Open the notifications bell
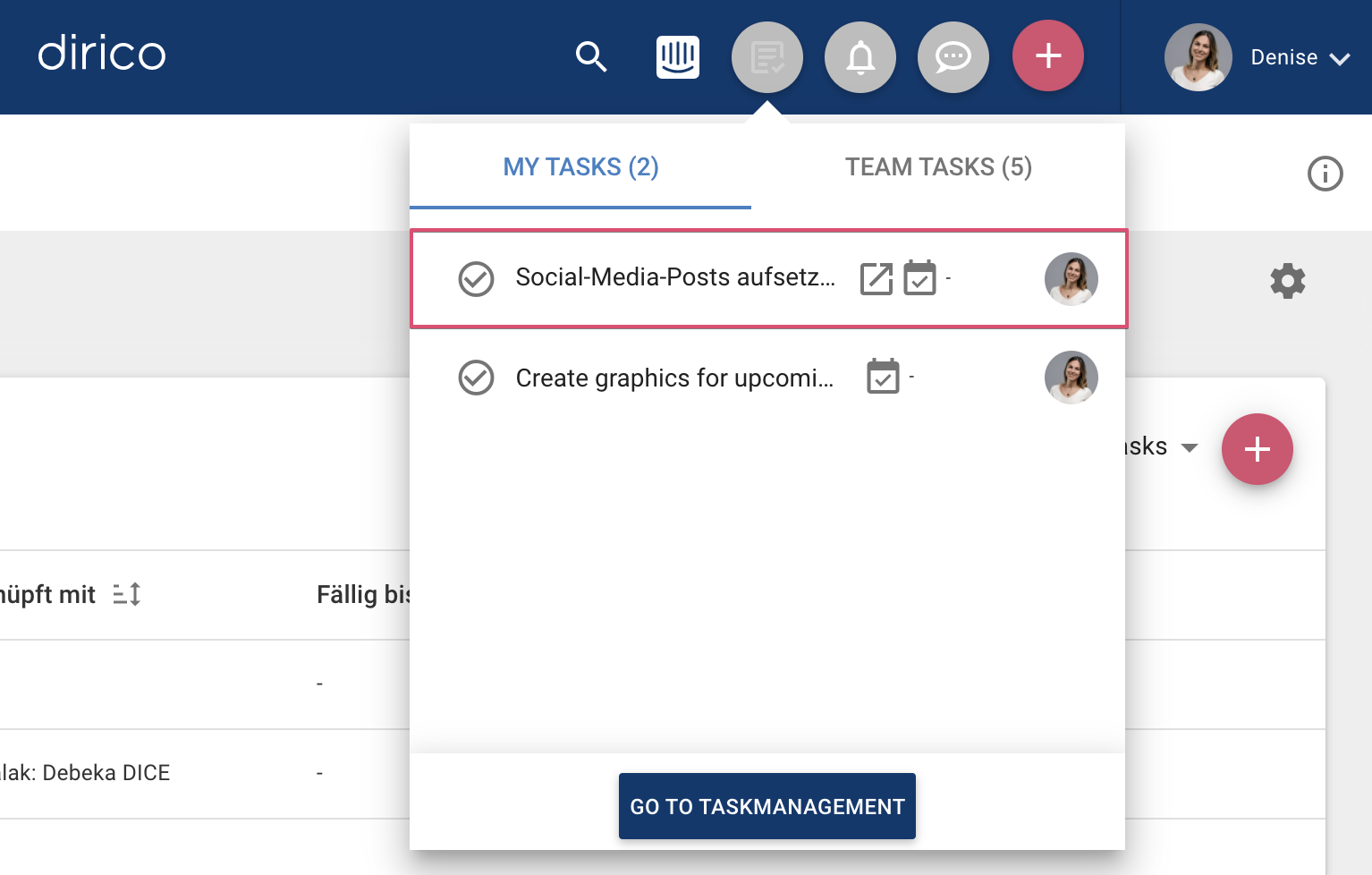This screenshot has height=875, width=1372. click(x=860, y=57)
